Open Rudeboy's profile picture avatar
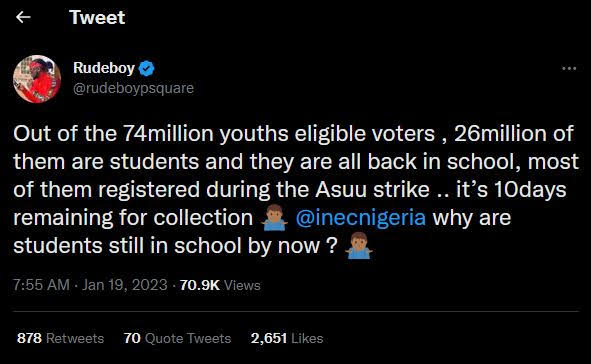The height and width of the screenshot is (364, 591). pos(37,79)
